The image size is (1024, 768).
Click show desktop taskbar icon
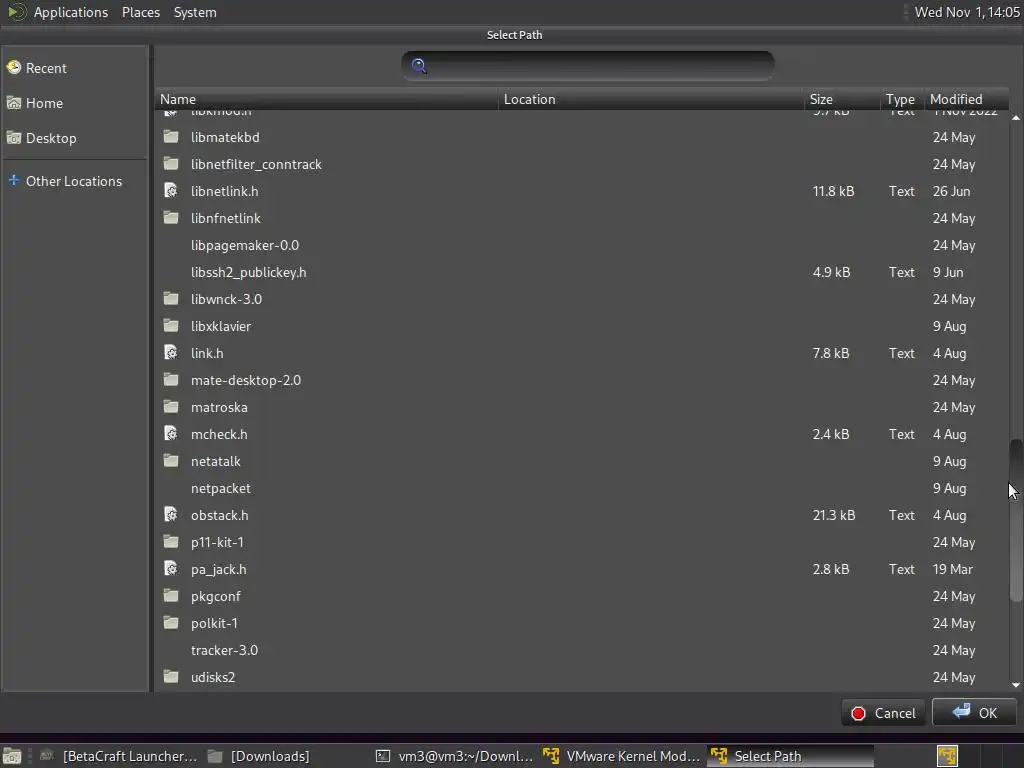pyautogui.click(x=12, y=756)
